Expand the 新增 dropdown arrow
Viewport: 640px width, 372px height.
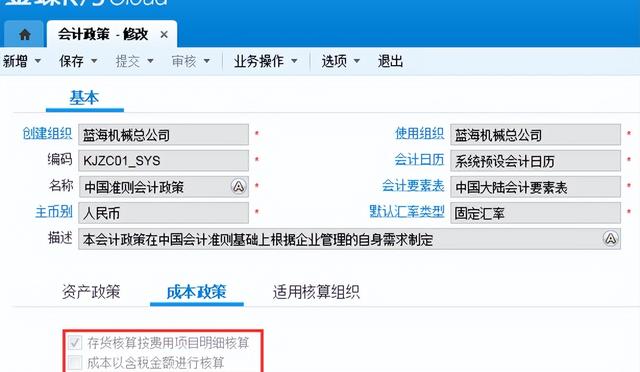pyautogui.click(x=38, y=61)
